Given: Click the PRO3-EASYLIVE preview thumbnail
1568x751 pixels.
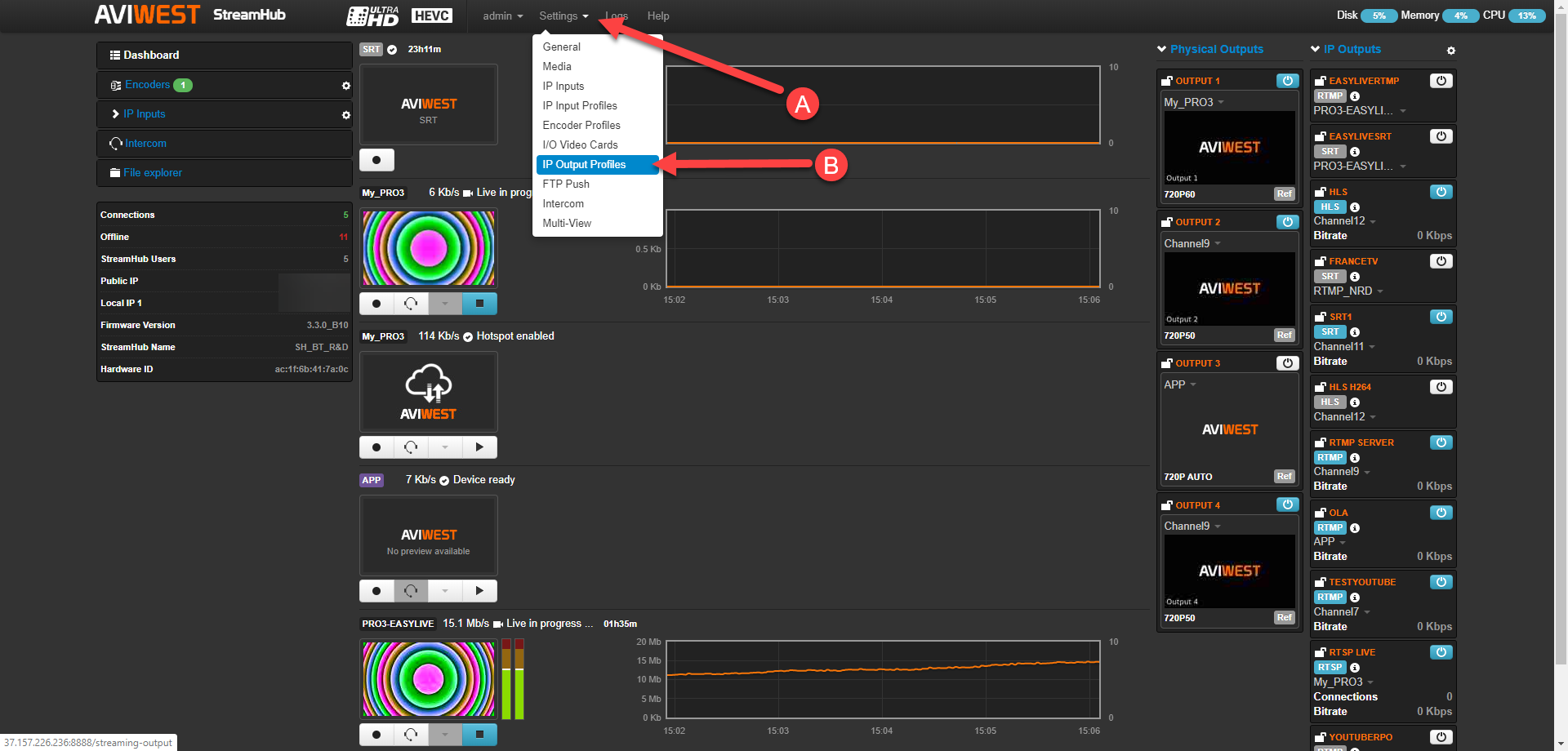Looking at the screenshot, I should coord(429,678).
